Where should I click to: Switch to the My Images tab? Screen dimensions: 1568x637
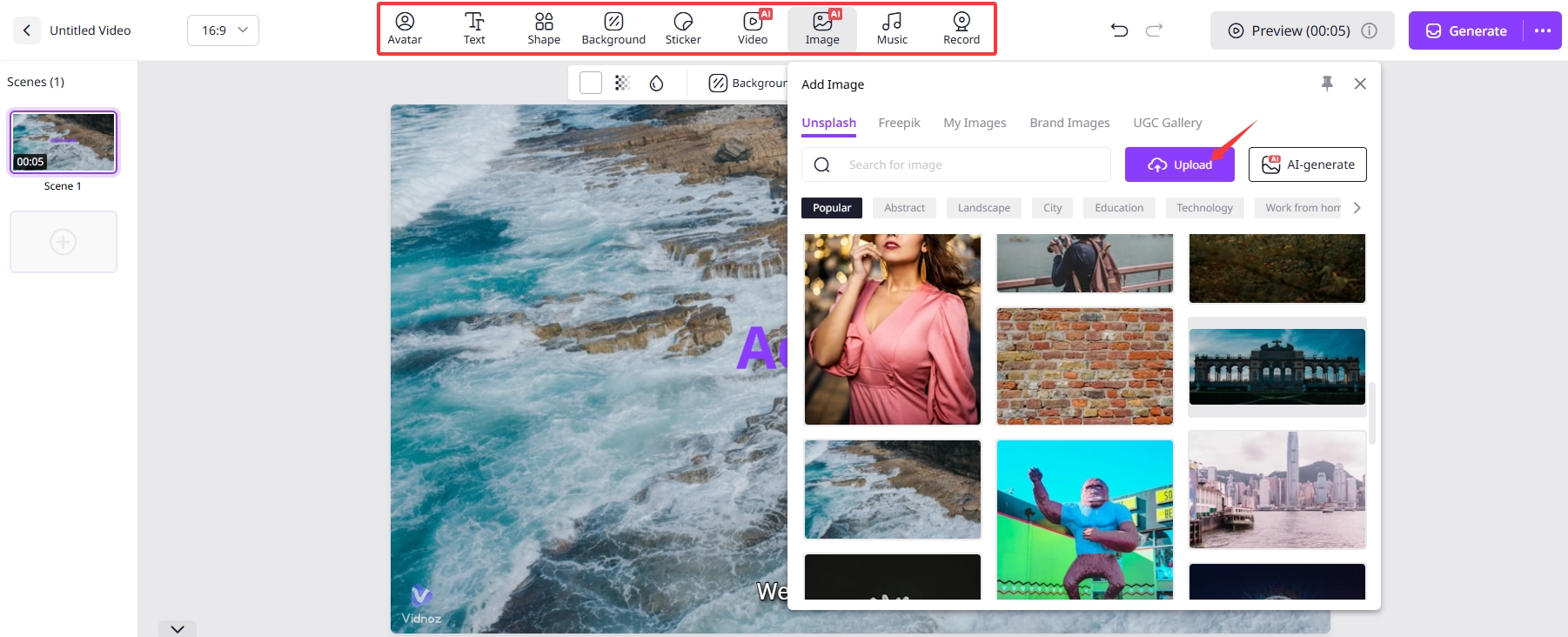point(975,123)
